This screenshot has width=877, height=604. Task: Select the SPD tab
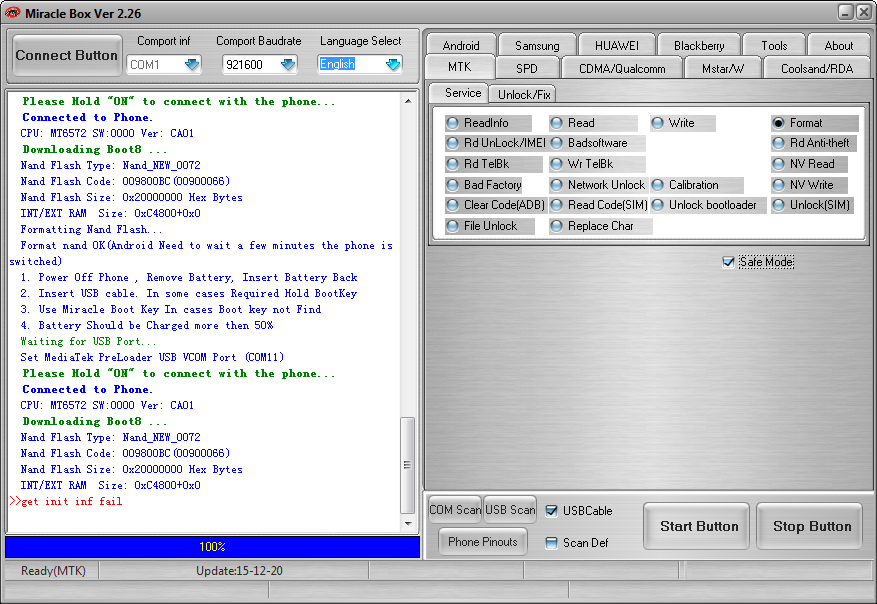[x=526, y=68]
